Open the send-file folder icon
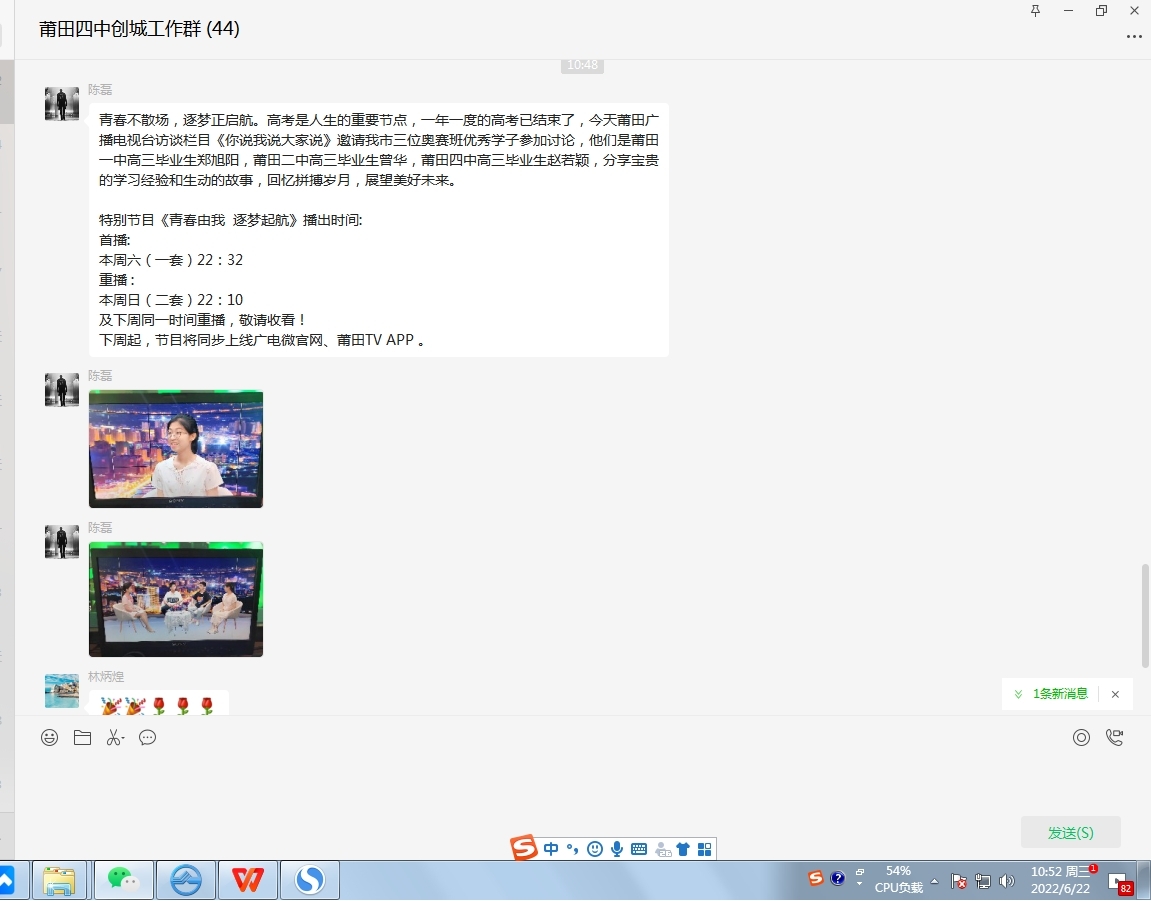Screen dimensions: 1151x901 click(x=82, y=737)
